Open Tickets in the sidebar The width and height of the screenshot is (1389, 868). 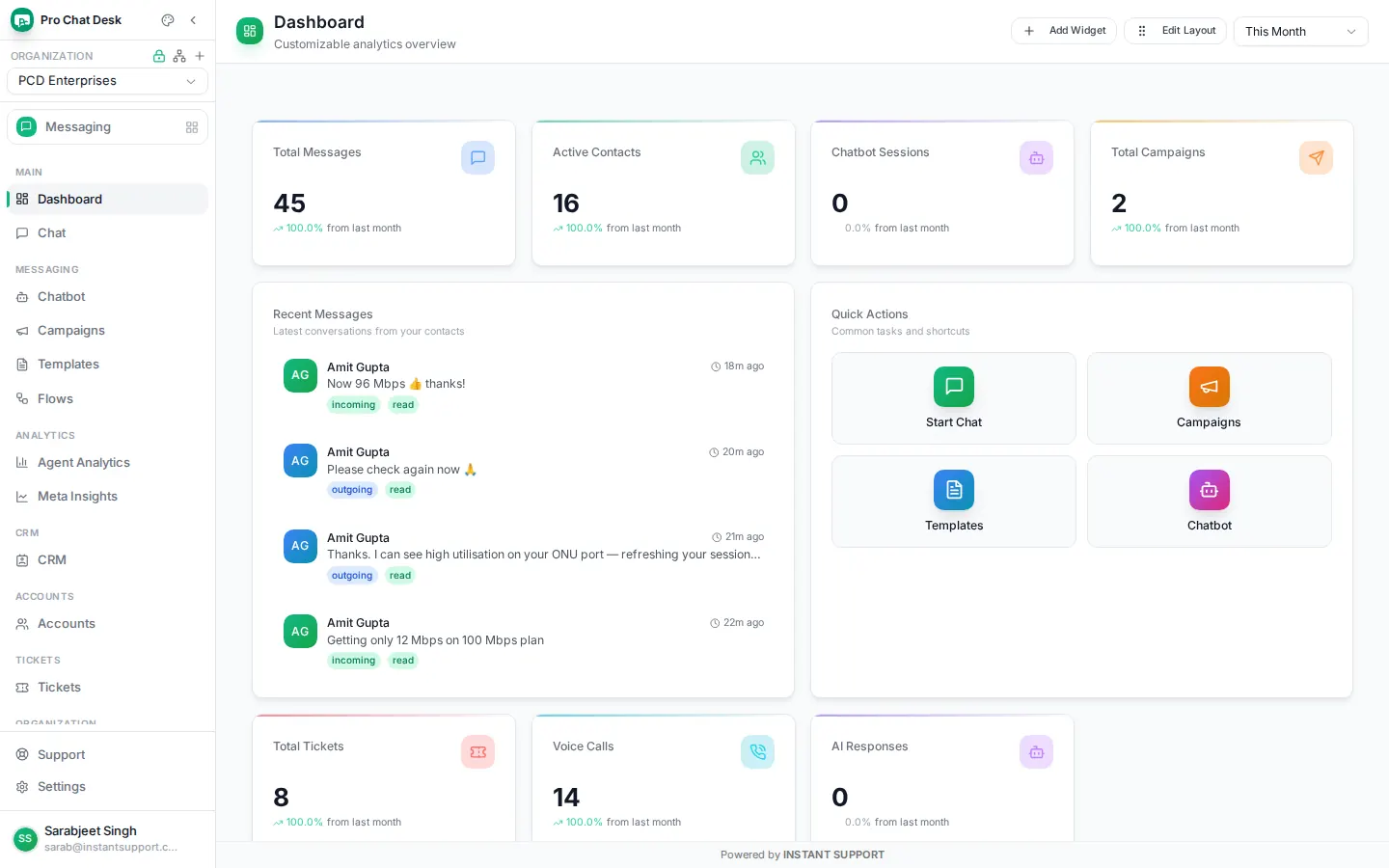pos(107,688)
